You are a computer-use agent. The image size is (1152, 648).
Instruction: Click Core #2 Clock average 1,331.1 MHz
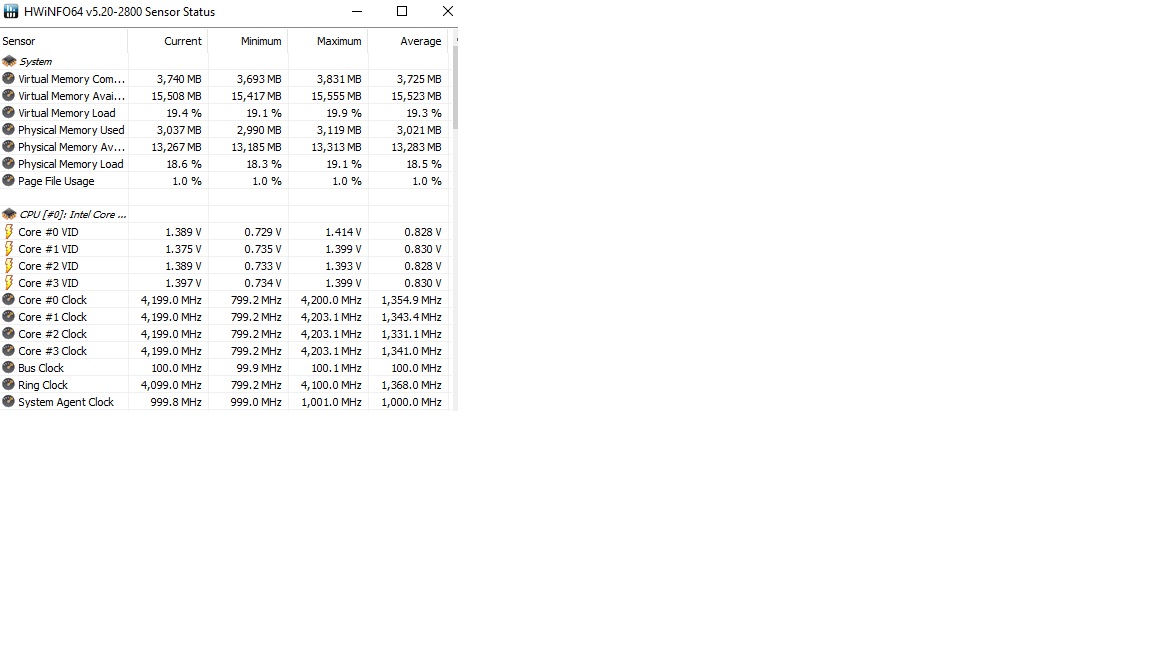point(411,334)
